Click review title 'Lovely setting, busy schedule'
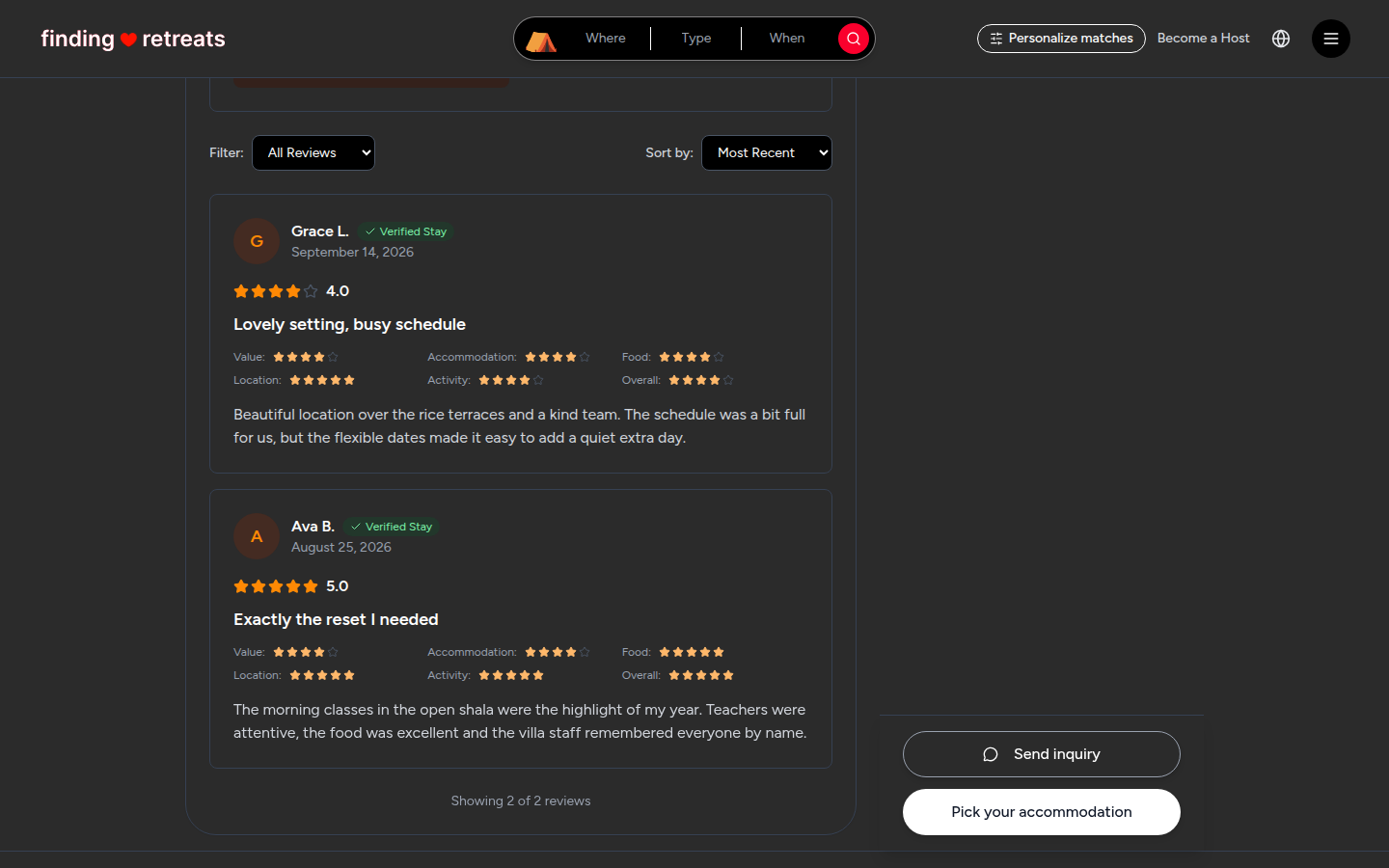The height and width of the screenshot is (868, 1389). (x=349, y=324)
